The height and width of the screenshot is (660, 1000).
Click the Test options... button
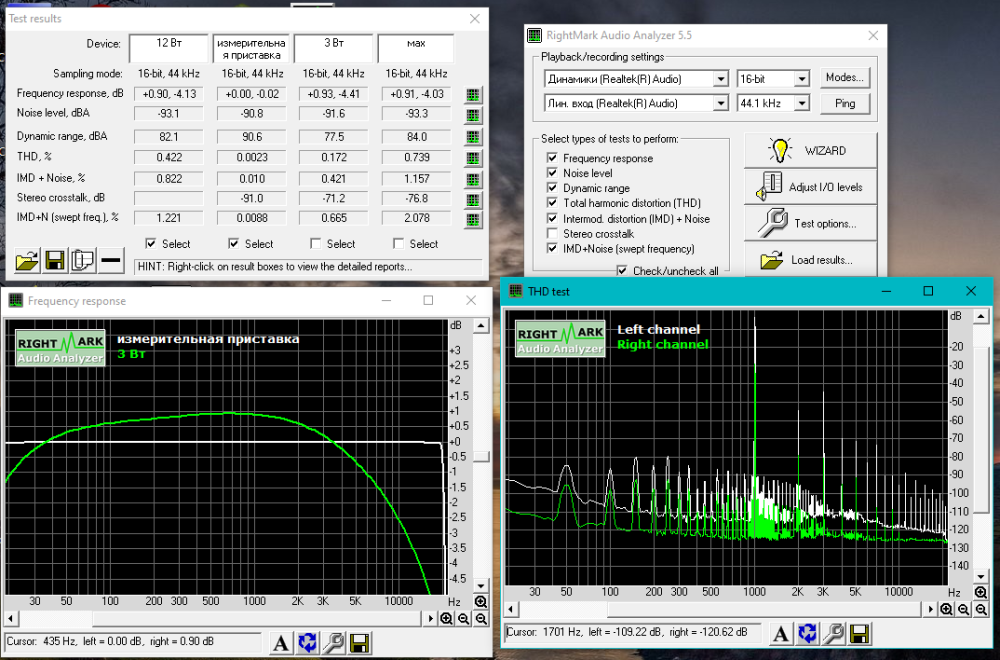(x=810, y=224)
